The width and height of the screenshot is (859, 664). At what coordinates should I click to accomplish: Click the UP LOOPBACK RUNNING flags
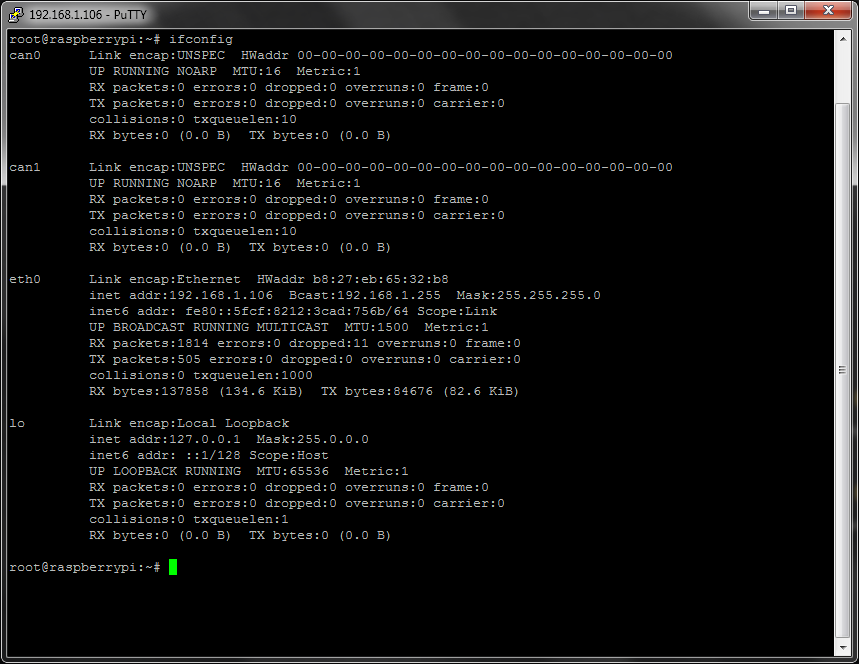click(165, 471)
